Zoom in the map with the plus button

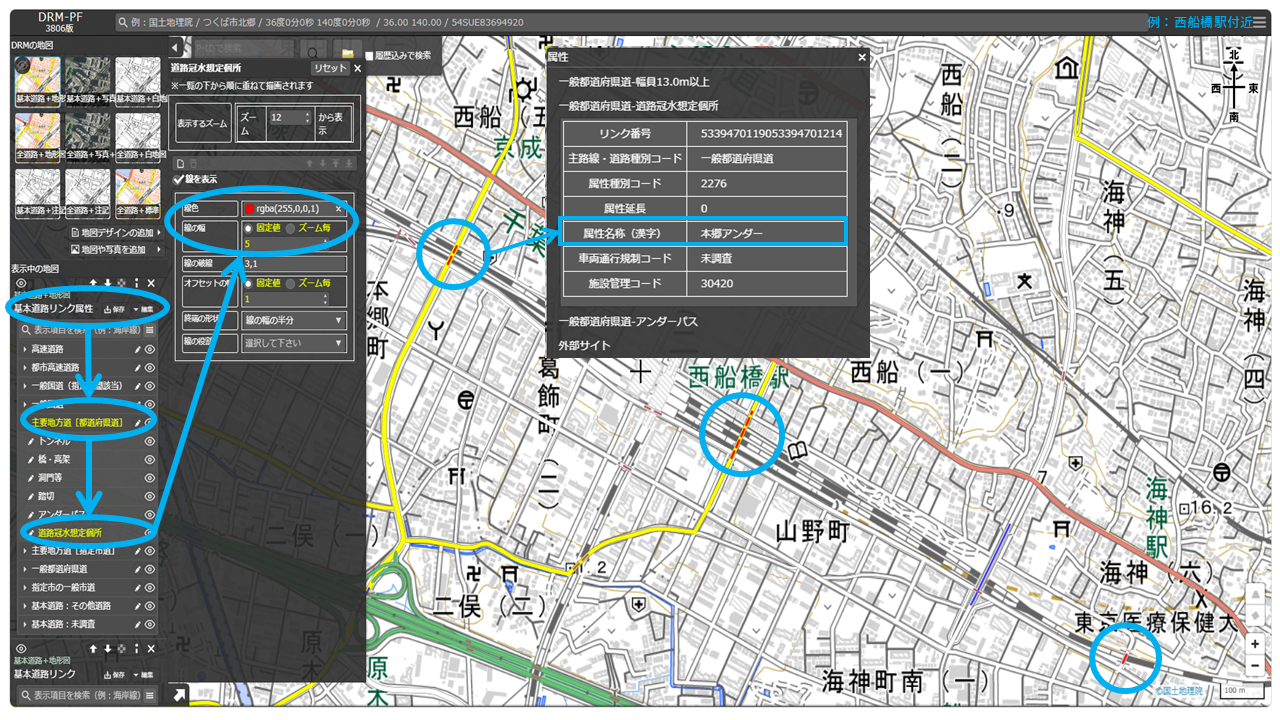(x=1255, y=644)
